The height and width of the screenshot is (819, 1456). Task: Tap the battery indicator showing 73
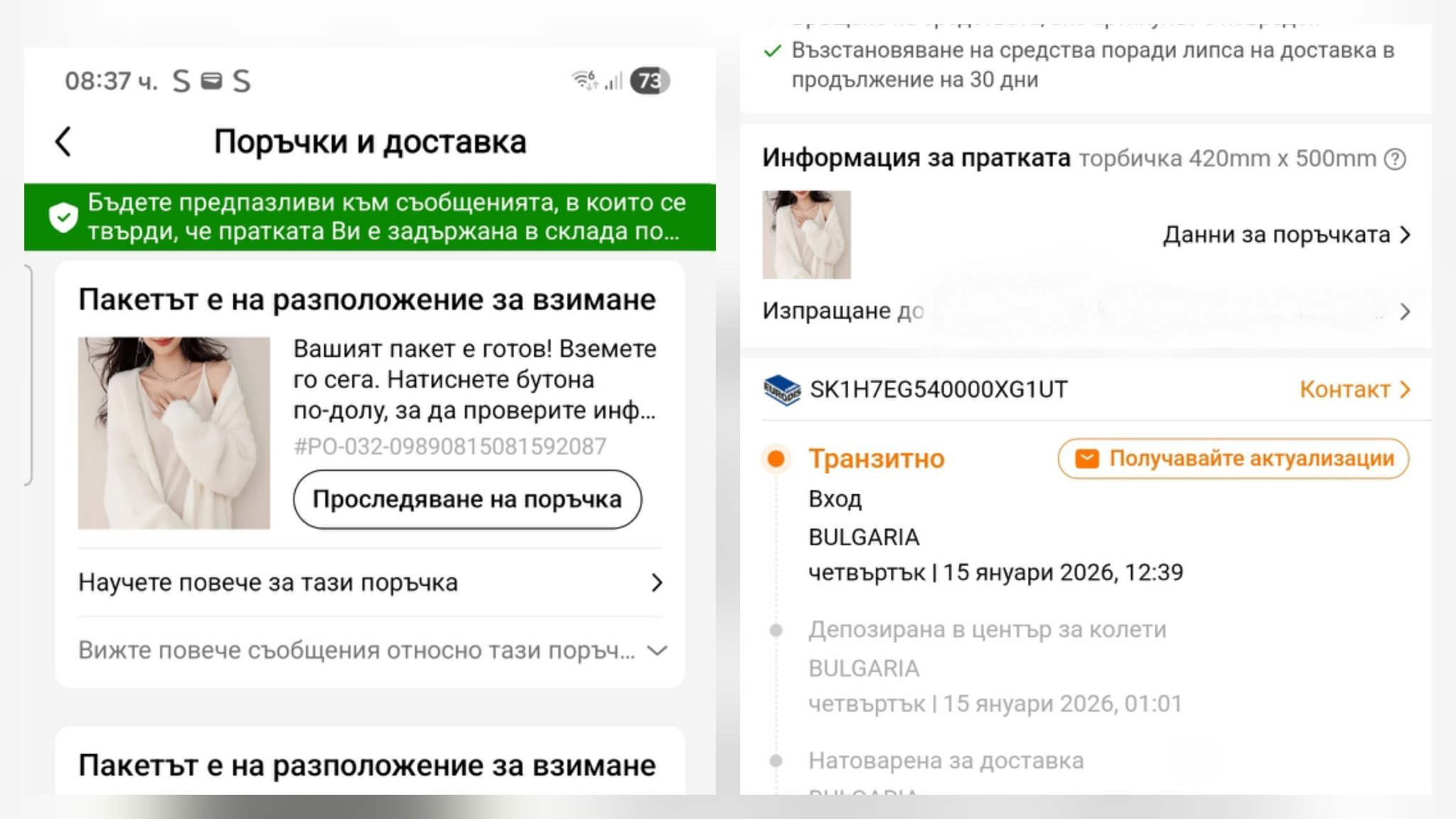point(651,81)
